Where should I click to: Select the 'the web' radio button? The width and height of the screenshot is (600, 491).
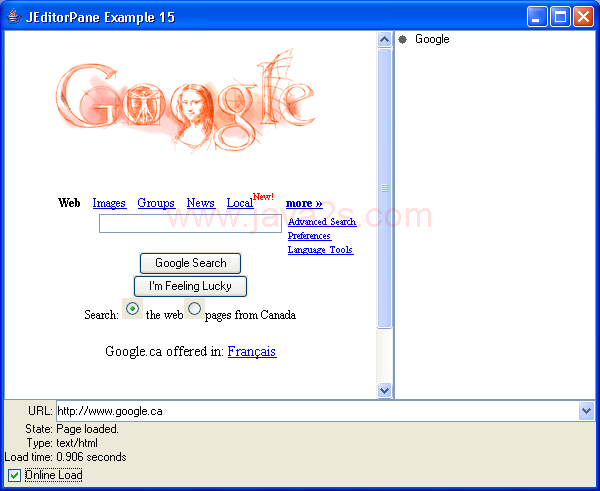[x=132, y=308]
